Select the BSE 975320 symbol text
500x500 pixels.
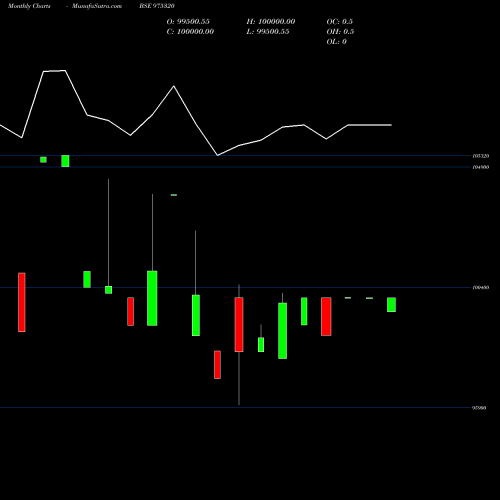[157, 6]
